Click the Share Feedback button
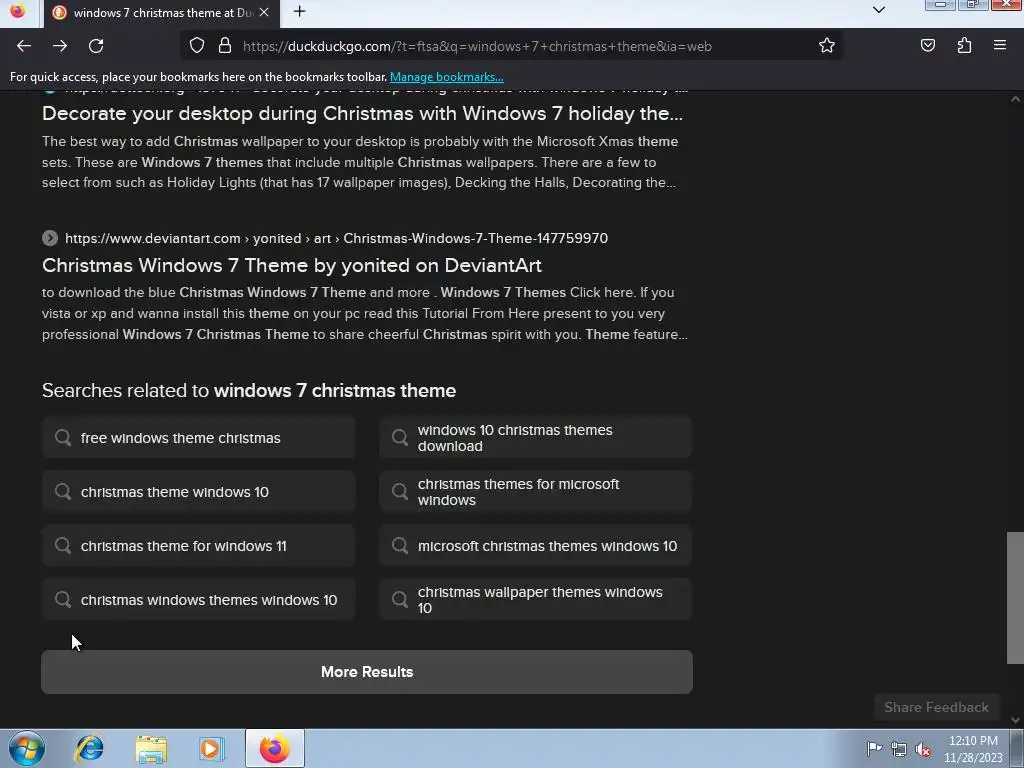Screen dimensions: 1024x768 (x=936, y=707)
